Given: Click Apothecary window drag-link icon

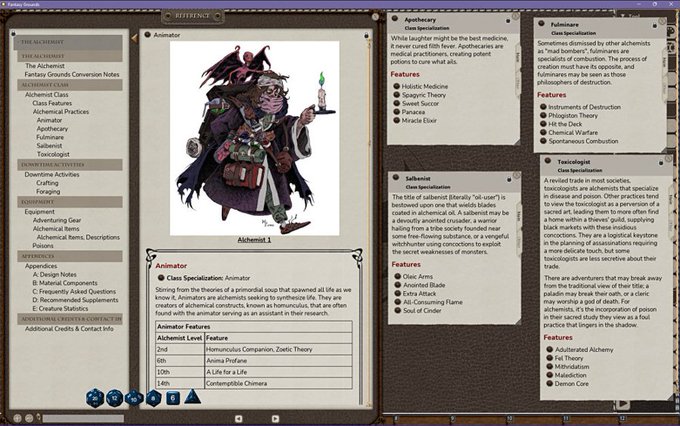Looking at the screenshot, I should (x=395, y=19).
